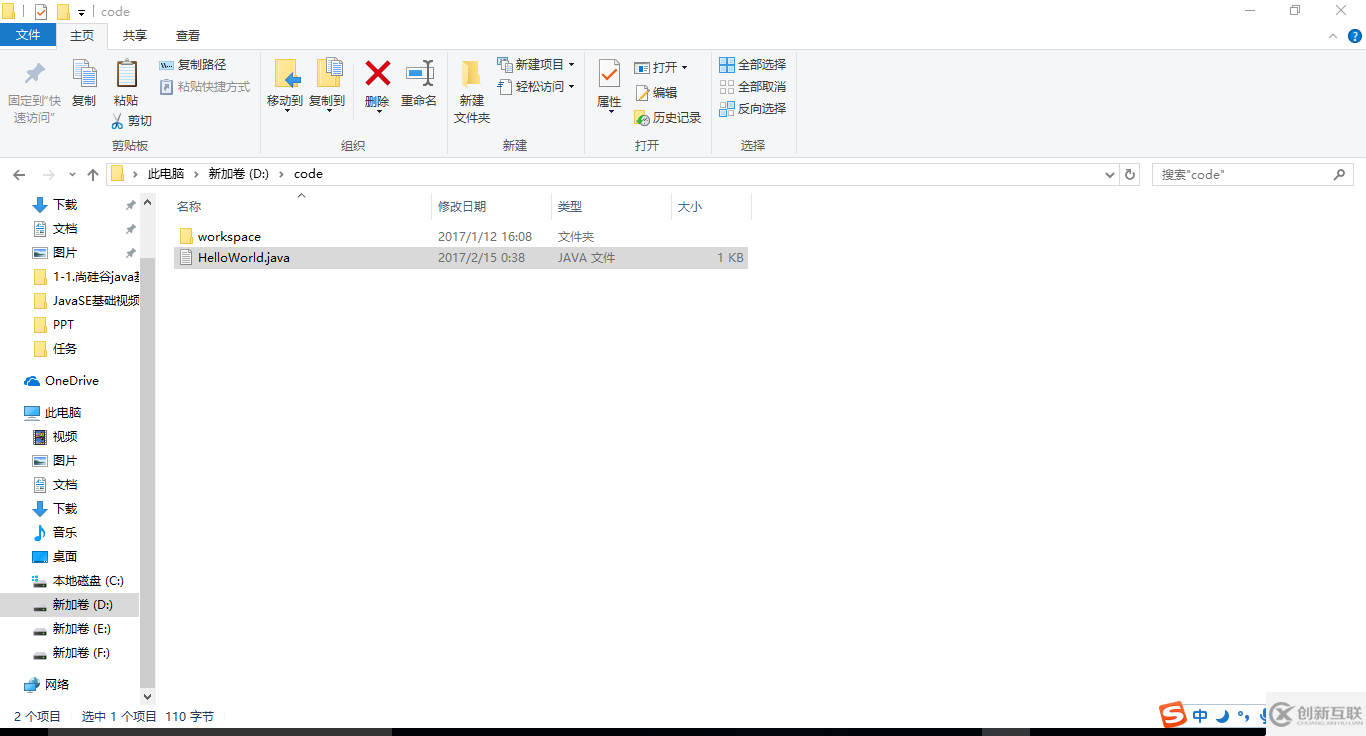This screenshot has width=1366, height=736.
Task: Click the red Delete X icon
Action: coord(377,73)
